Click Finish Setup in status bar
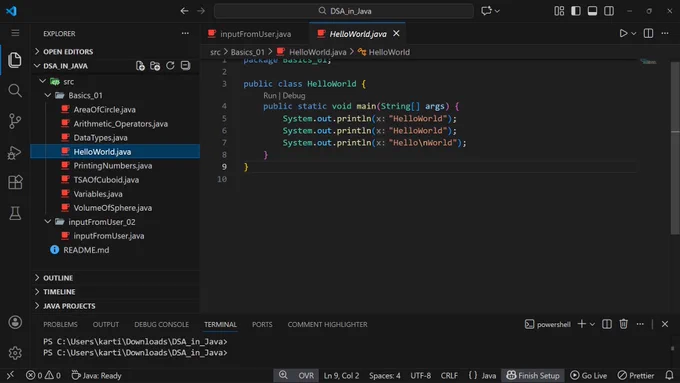680x383 pixels. [x=533, y=376]
